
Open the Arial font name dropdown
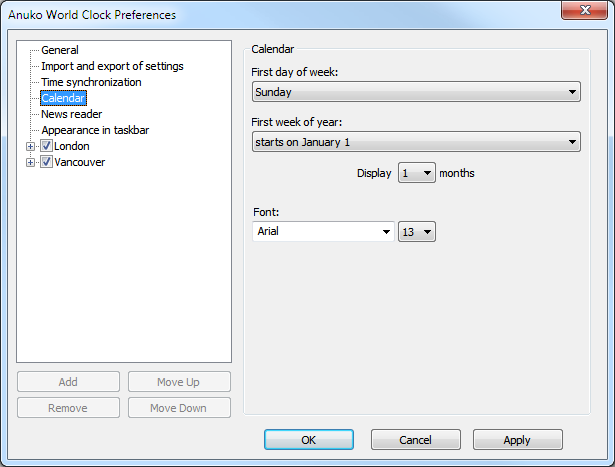pyautogui.click(x=323, y=232)
